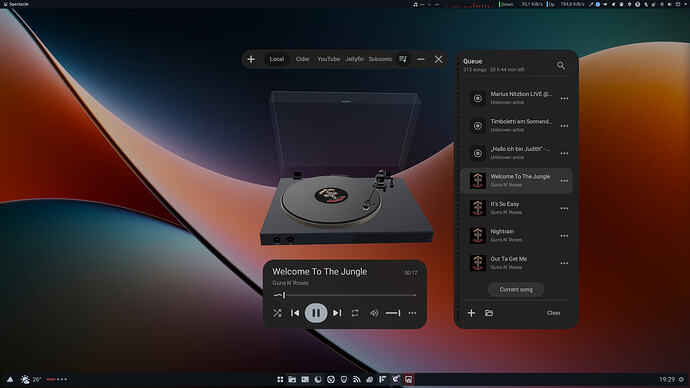Skip to the next track

click(337, 313)
